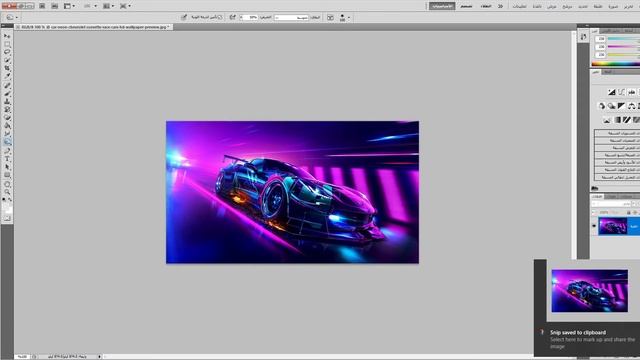Open the Window (نافذة) menu

pyautogui.click(x=537, y=7)
